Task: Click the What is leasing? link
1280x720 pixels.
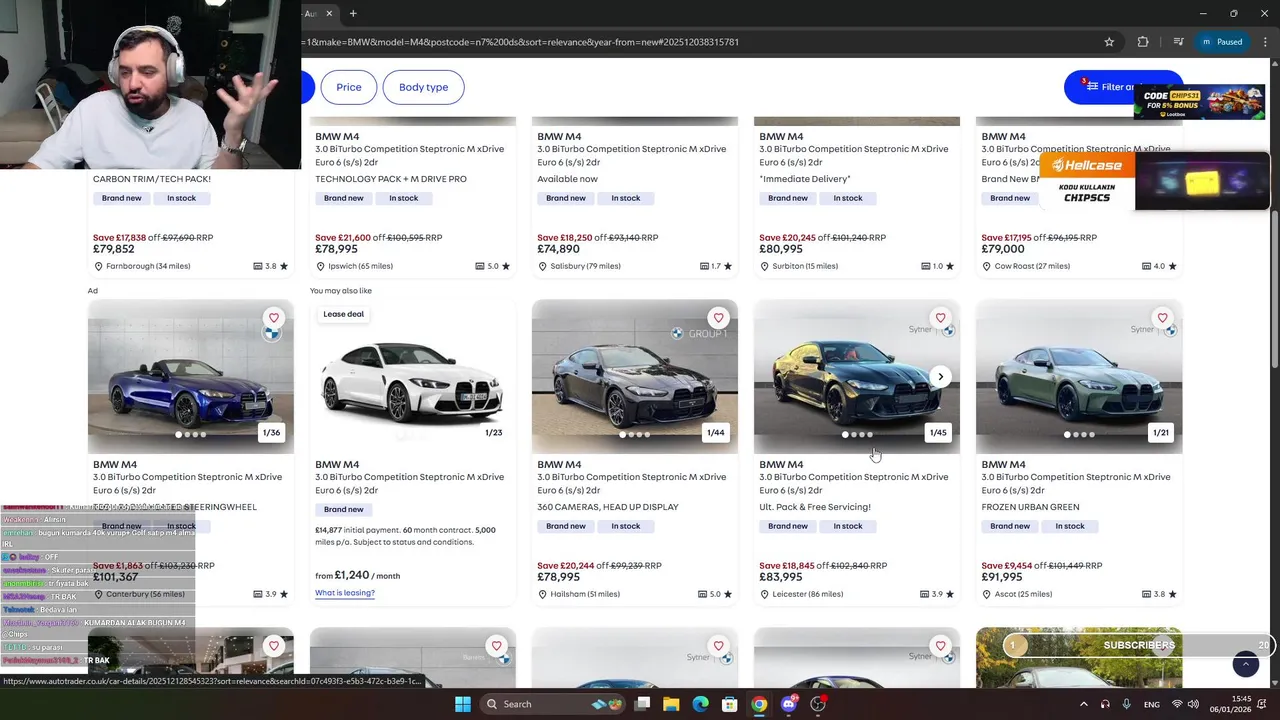Action: click(345, 593)
